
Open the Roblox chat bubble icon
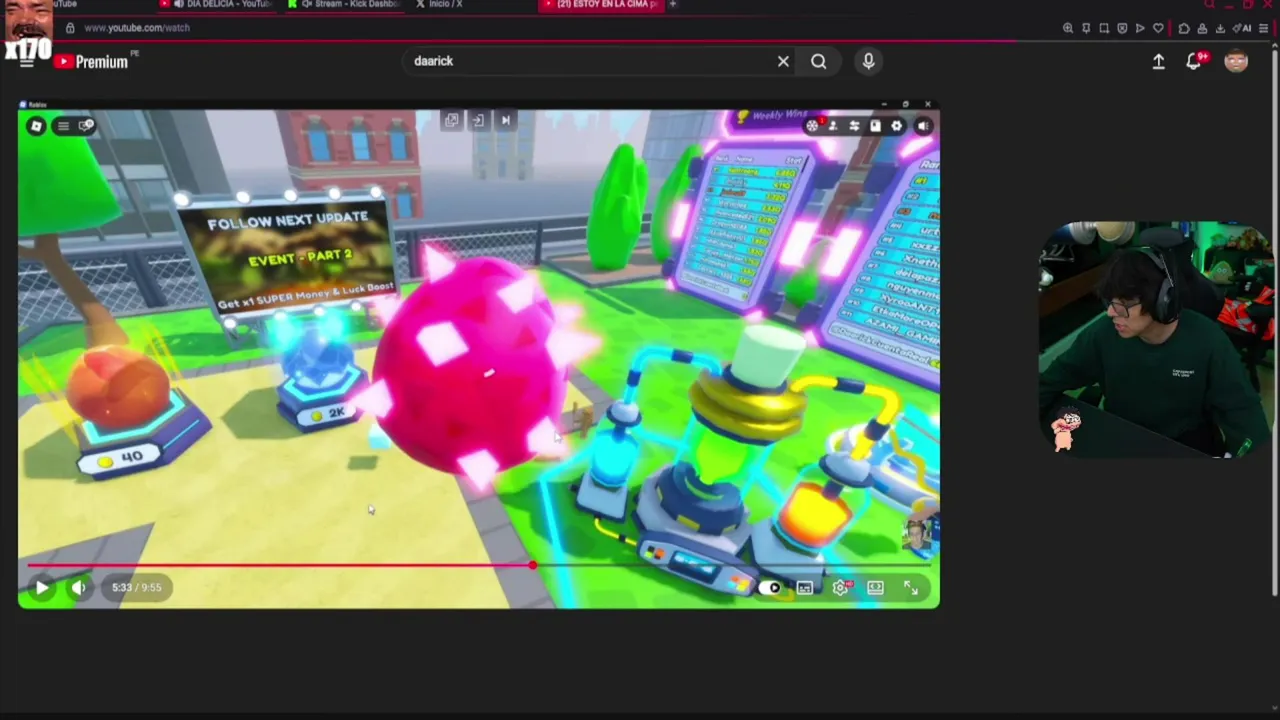pyautogui.click(x=86, y=125)
